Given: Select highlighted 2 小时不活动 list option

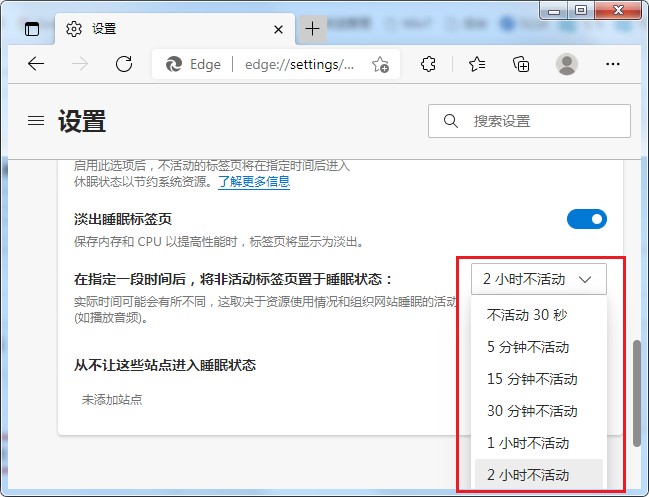Looking at the screenshot, I should [x=539, y=475].
